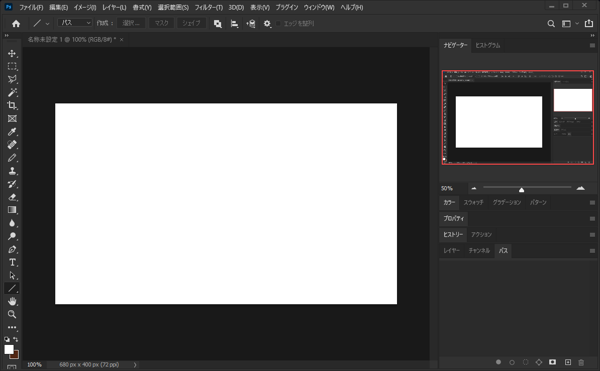
Task: Open the tool mode dropdown showing パス
Action: coord(75,23)
